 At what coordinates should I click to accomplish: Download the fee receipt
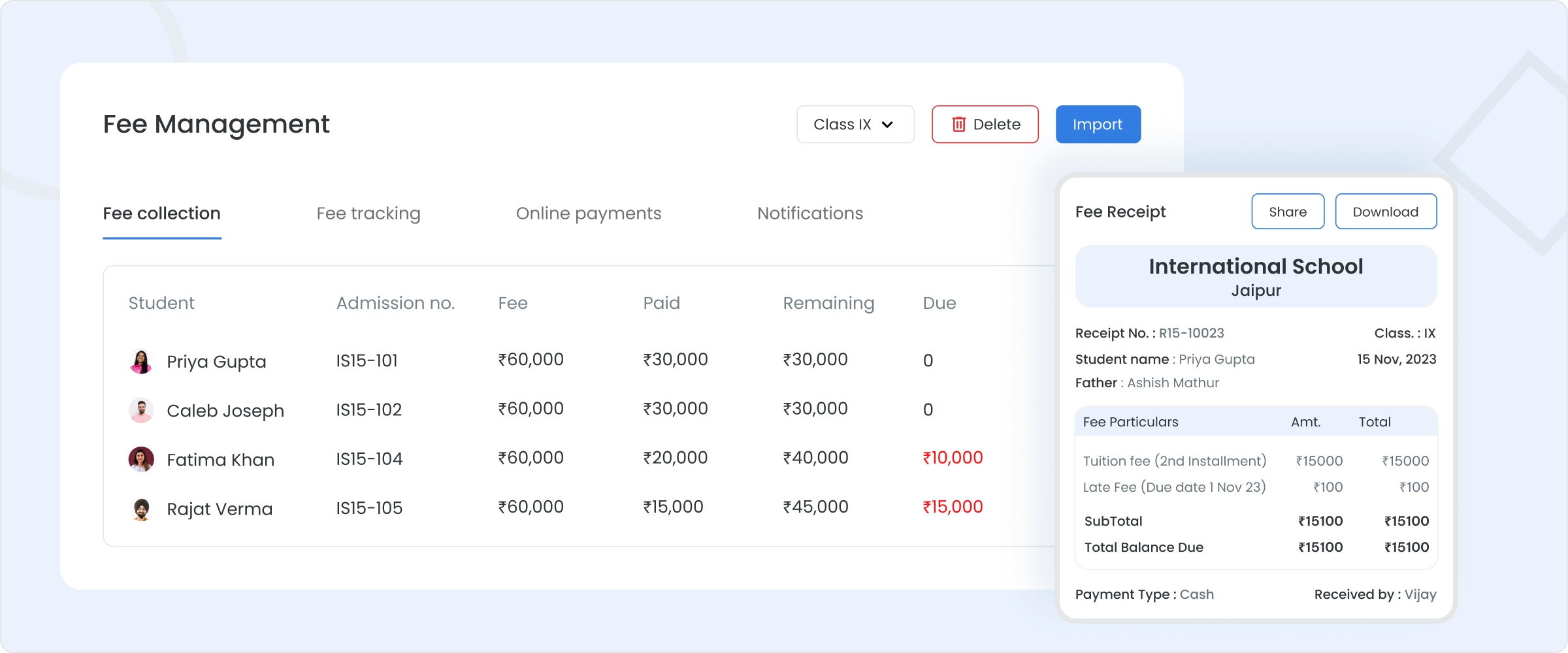[x=1386, y=211]
